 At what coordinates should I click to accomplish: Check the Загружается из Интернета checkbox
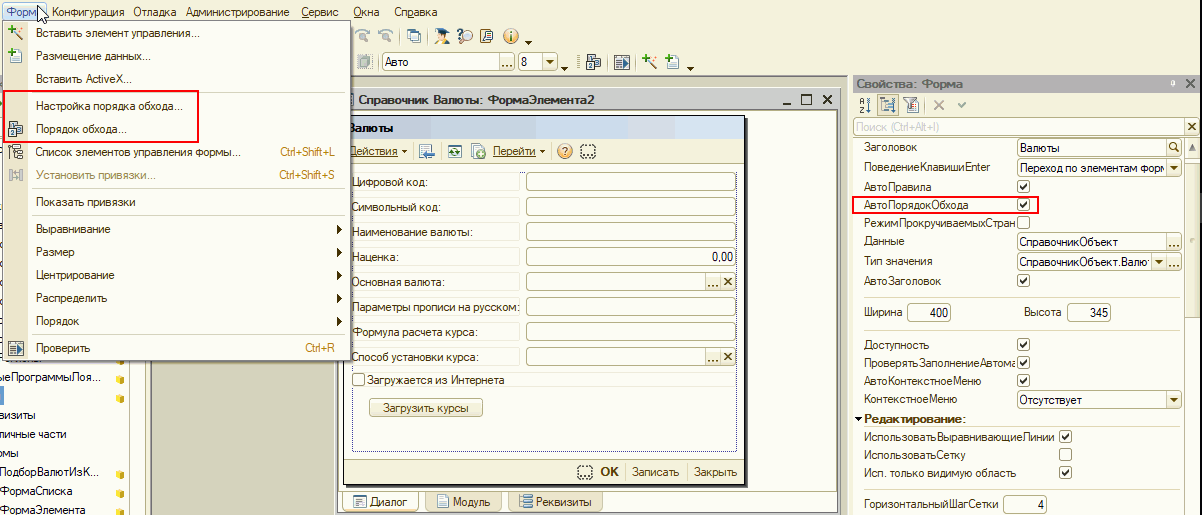tap(359, 380)
